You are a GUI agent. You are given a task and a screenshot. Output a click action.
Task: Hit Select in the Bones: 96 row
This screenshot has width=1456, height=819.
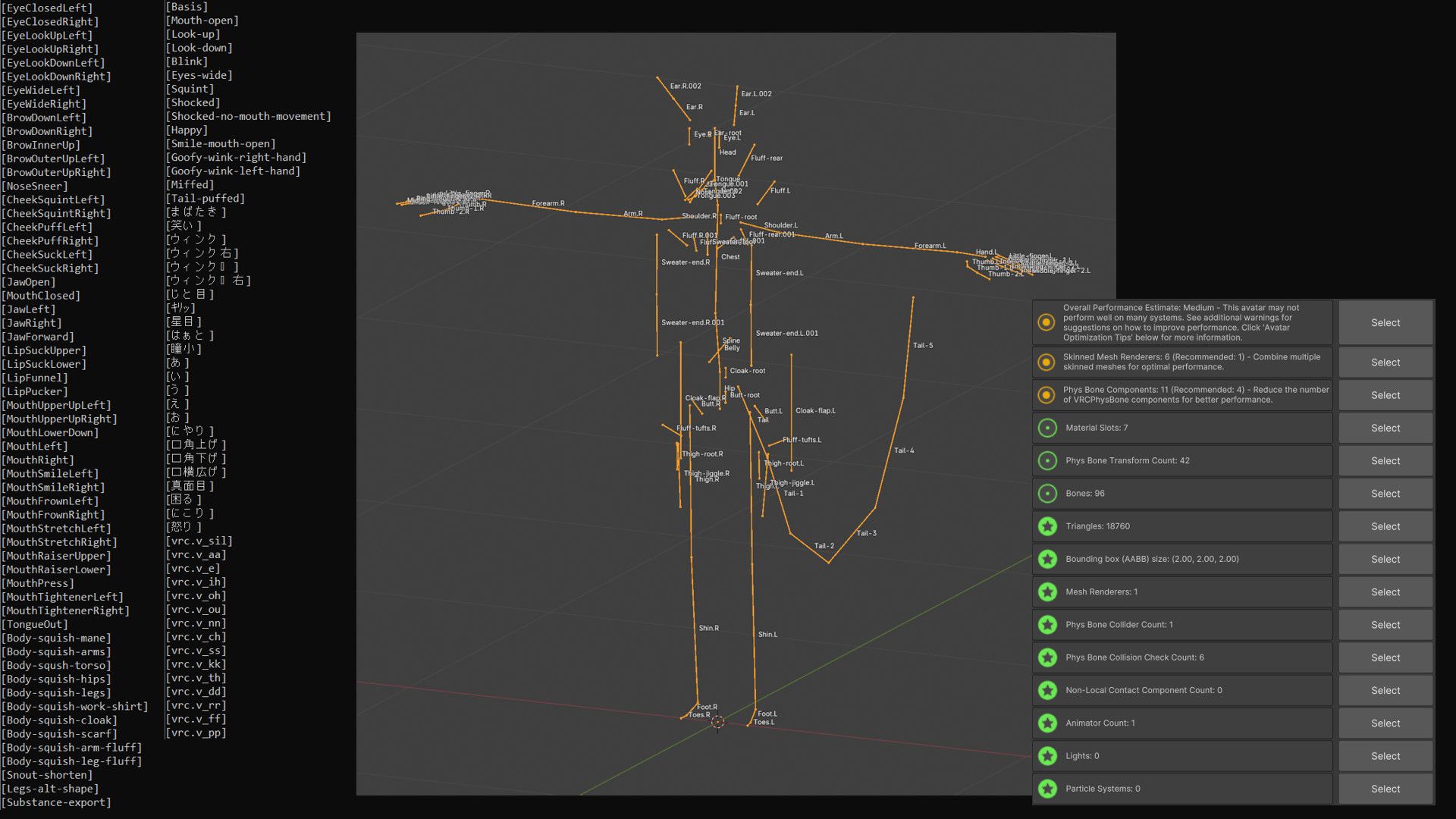[x=1385, y=494]
